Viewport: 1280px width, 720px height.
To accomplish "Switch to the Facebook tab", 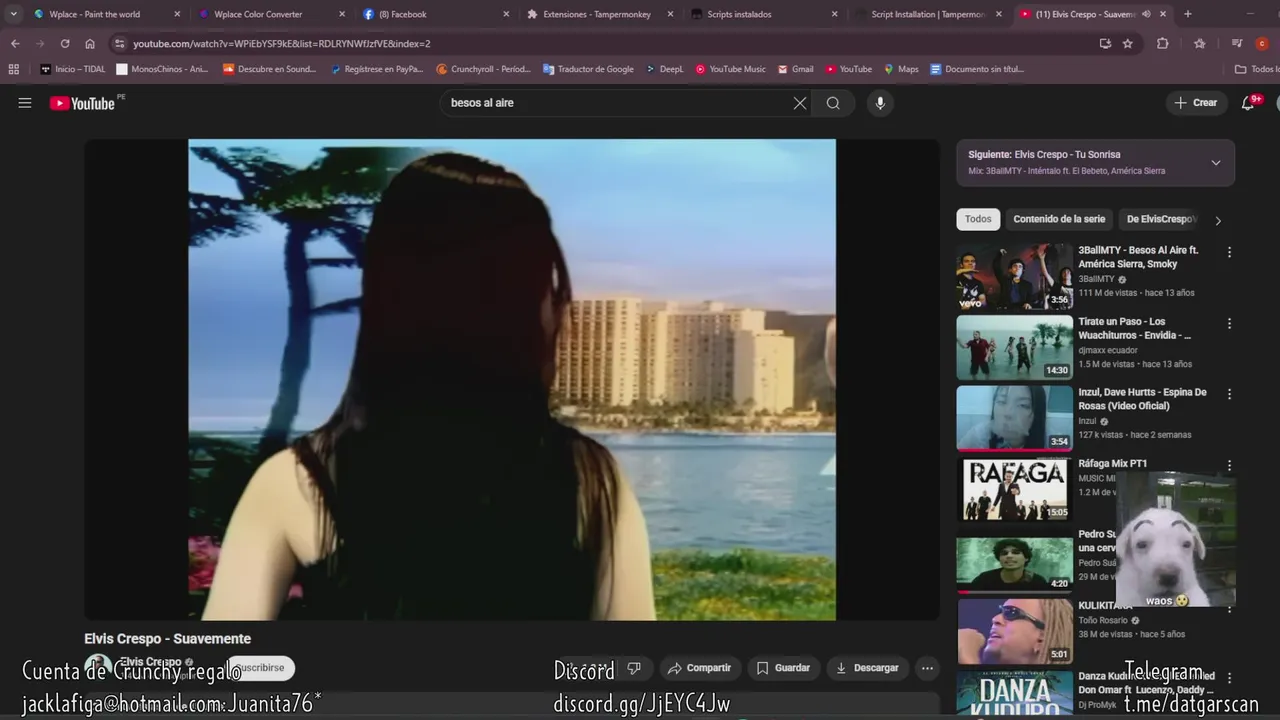I will coord(436,14).
